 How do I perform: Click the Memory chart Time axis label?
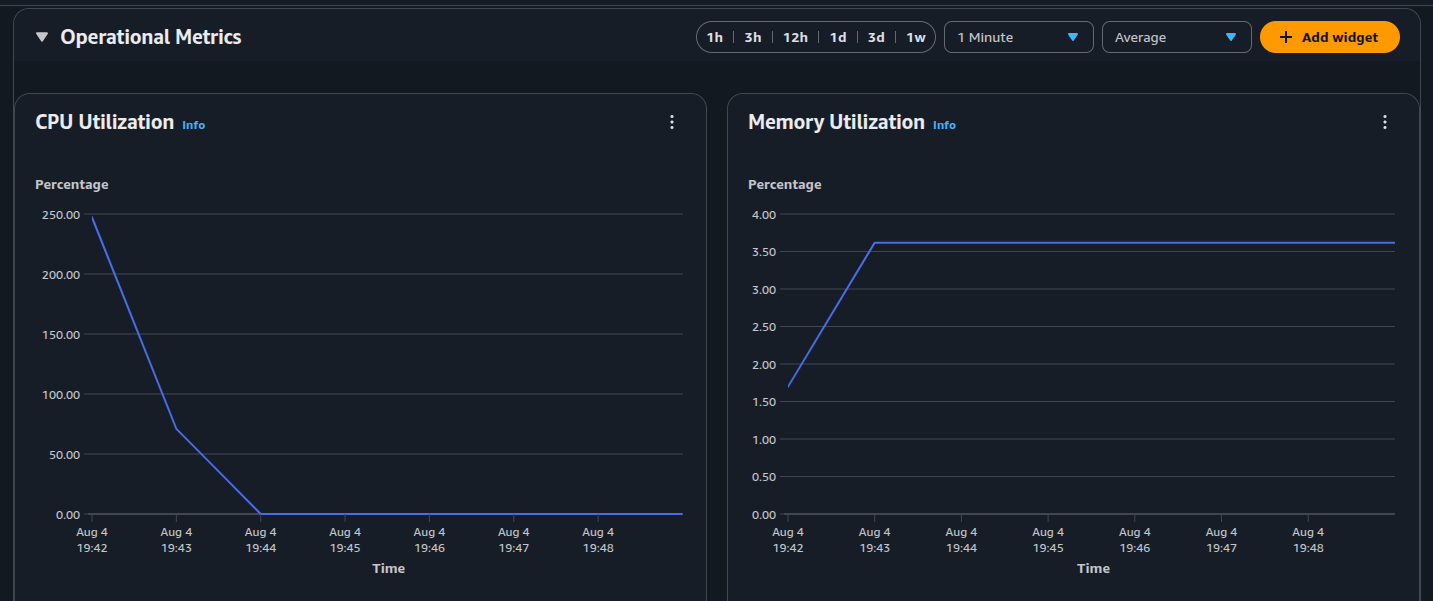tap(1093, 568)
